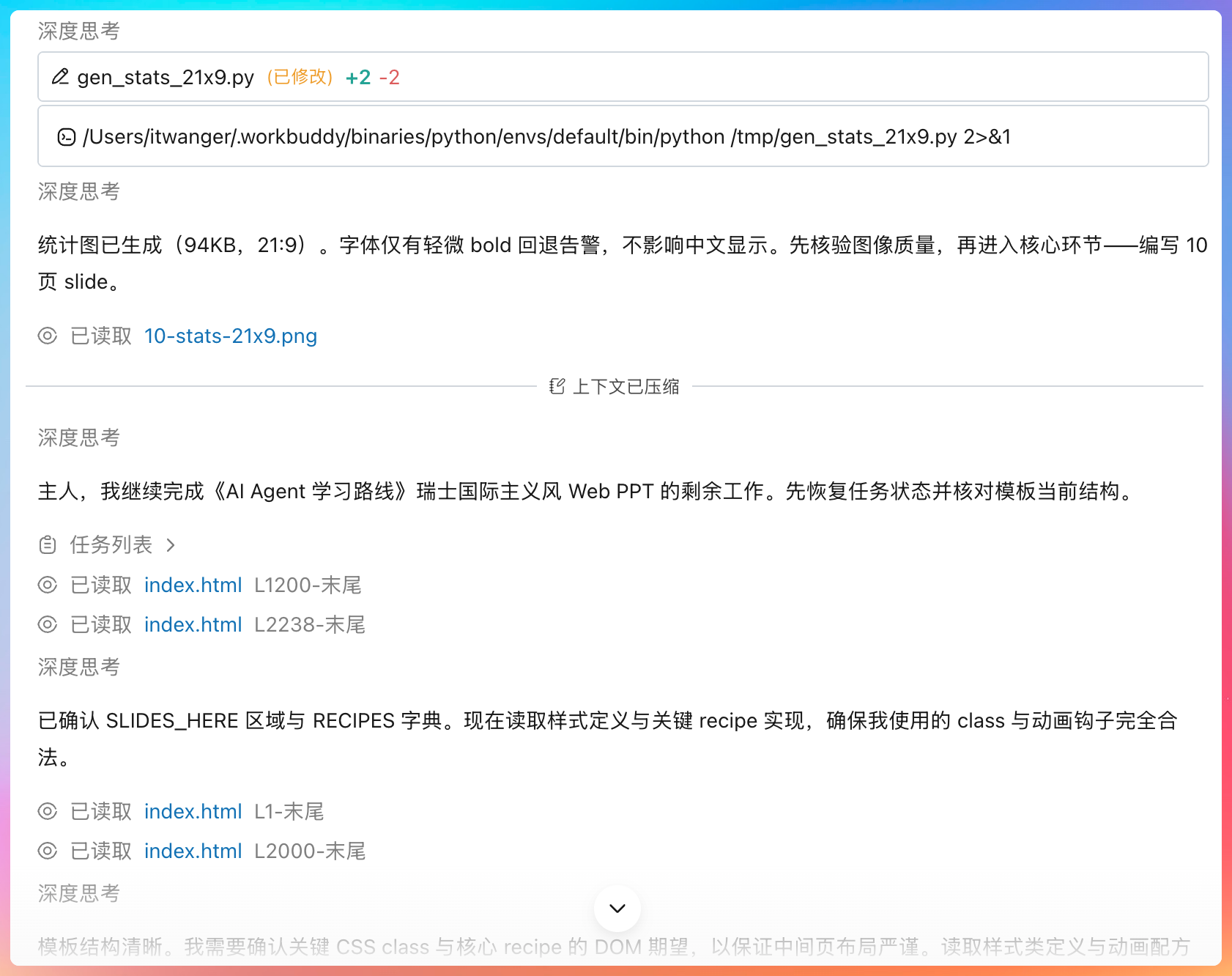Click the +2 added lines count

point(358,78)
